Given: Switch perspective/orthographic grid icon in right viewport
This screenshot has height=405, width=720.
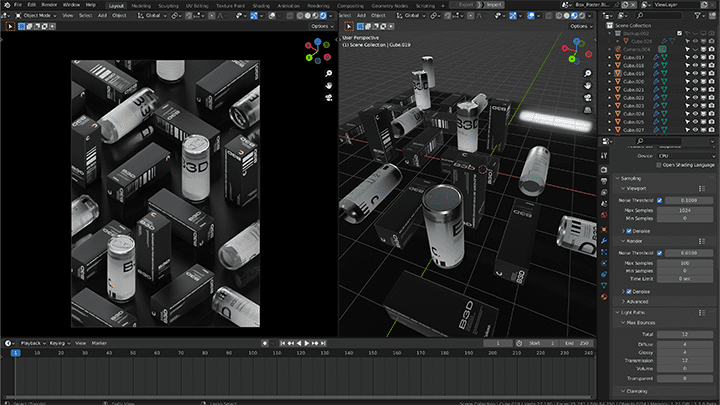Looking at the screenshot, I should (587, 110).
